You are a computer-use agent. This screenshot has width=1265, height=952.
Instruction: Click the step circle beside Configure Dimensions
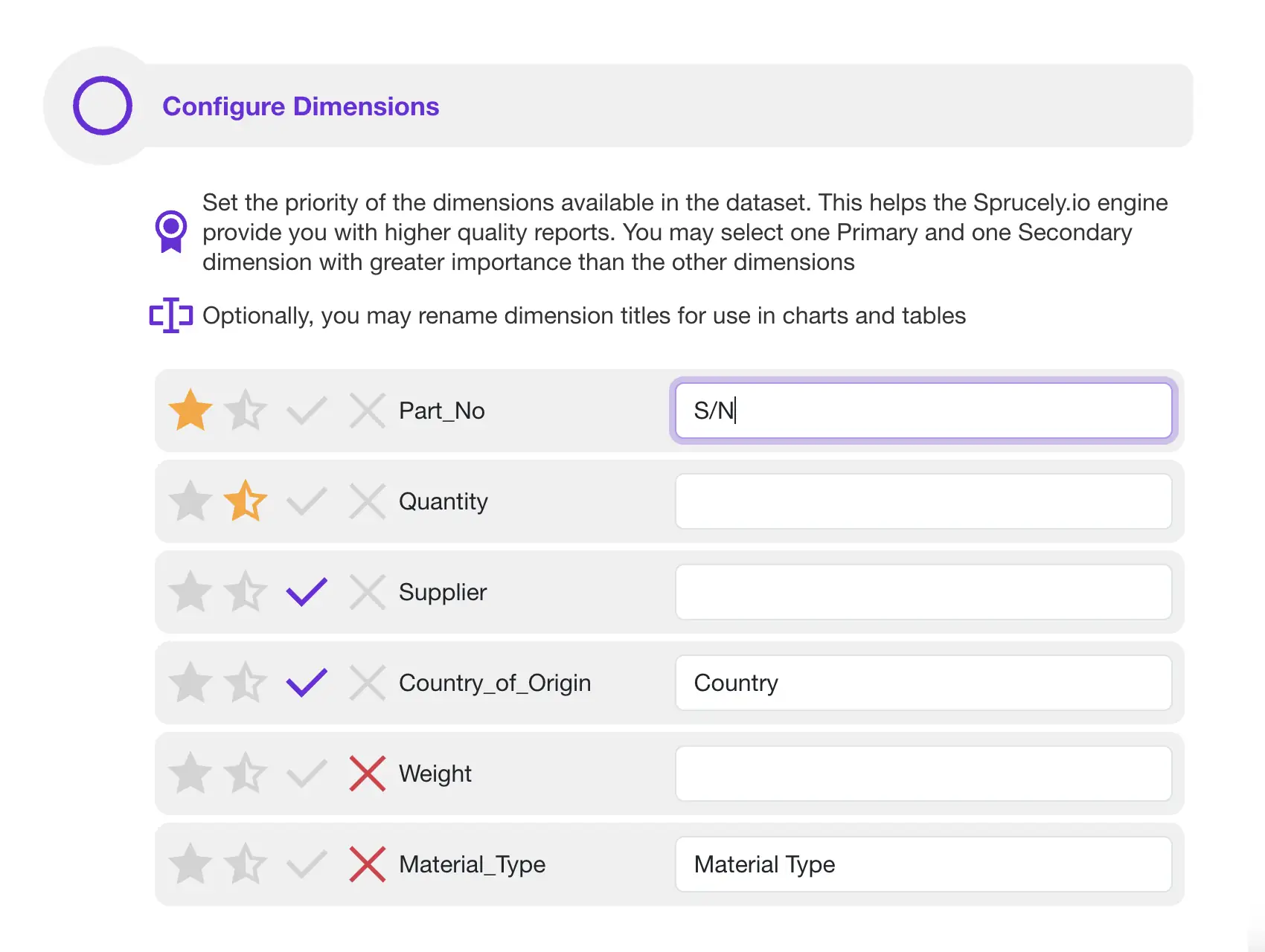pos(103,105)
